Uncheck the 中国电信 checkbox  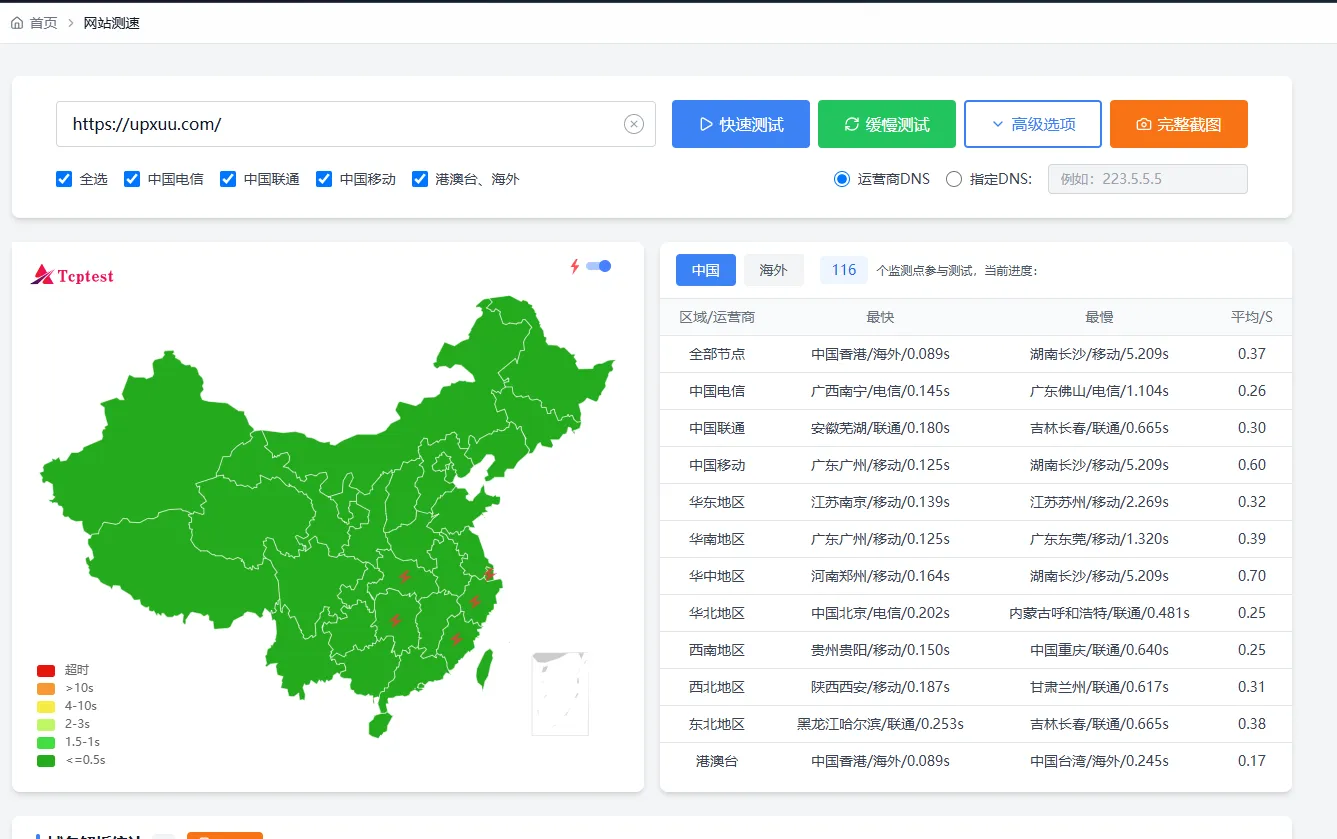coord(132,179)
